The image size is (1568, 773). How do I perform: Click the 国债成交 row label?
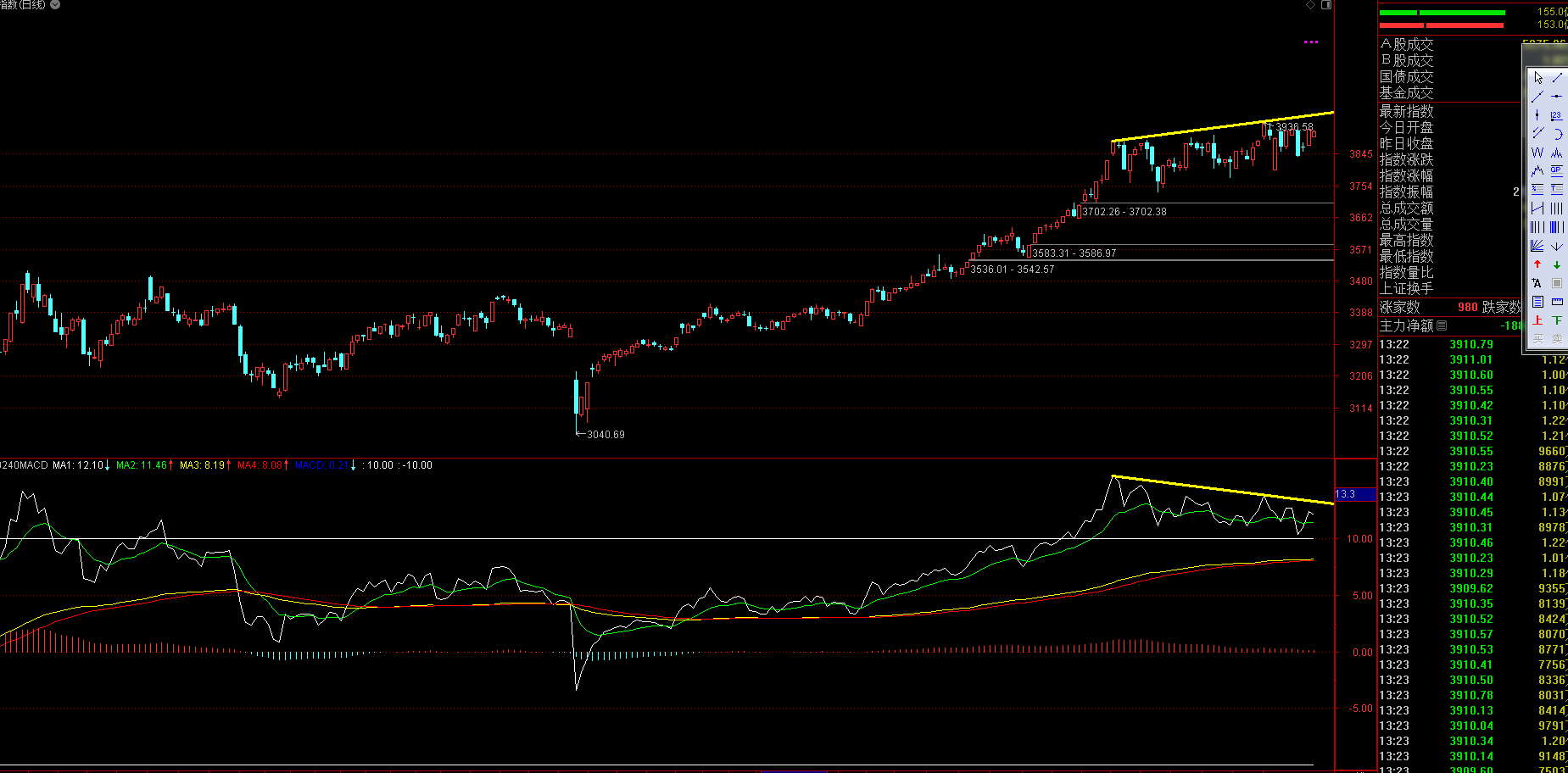pyautogui.click(x=1407, y=76)
